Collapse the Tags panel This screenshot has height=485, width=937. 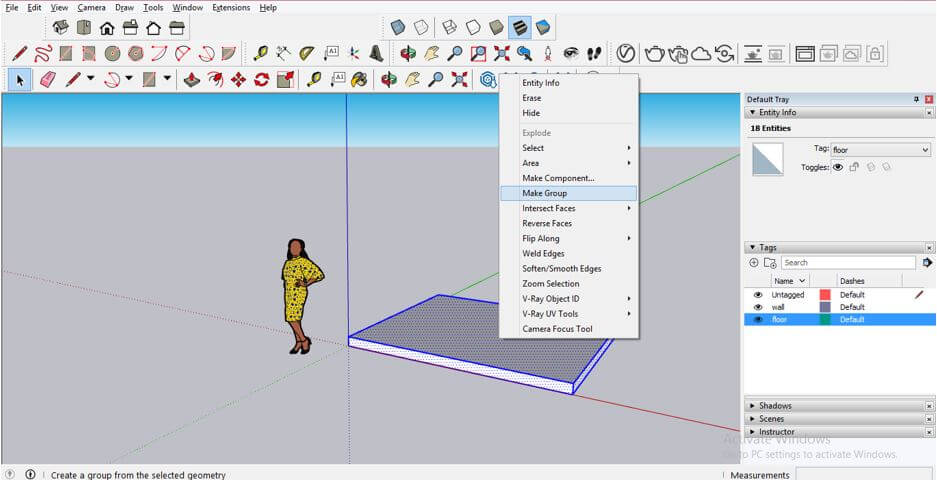pyautogui.click(x=752, y=247)
